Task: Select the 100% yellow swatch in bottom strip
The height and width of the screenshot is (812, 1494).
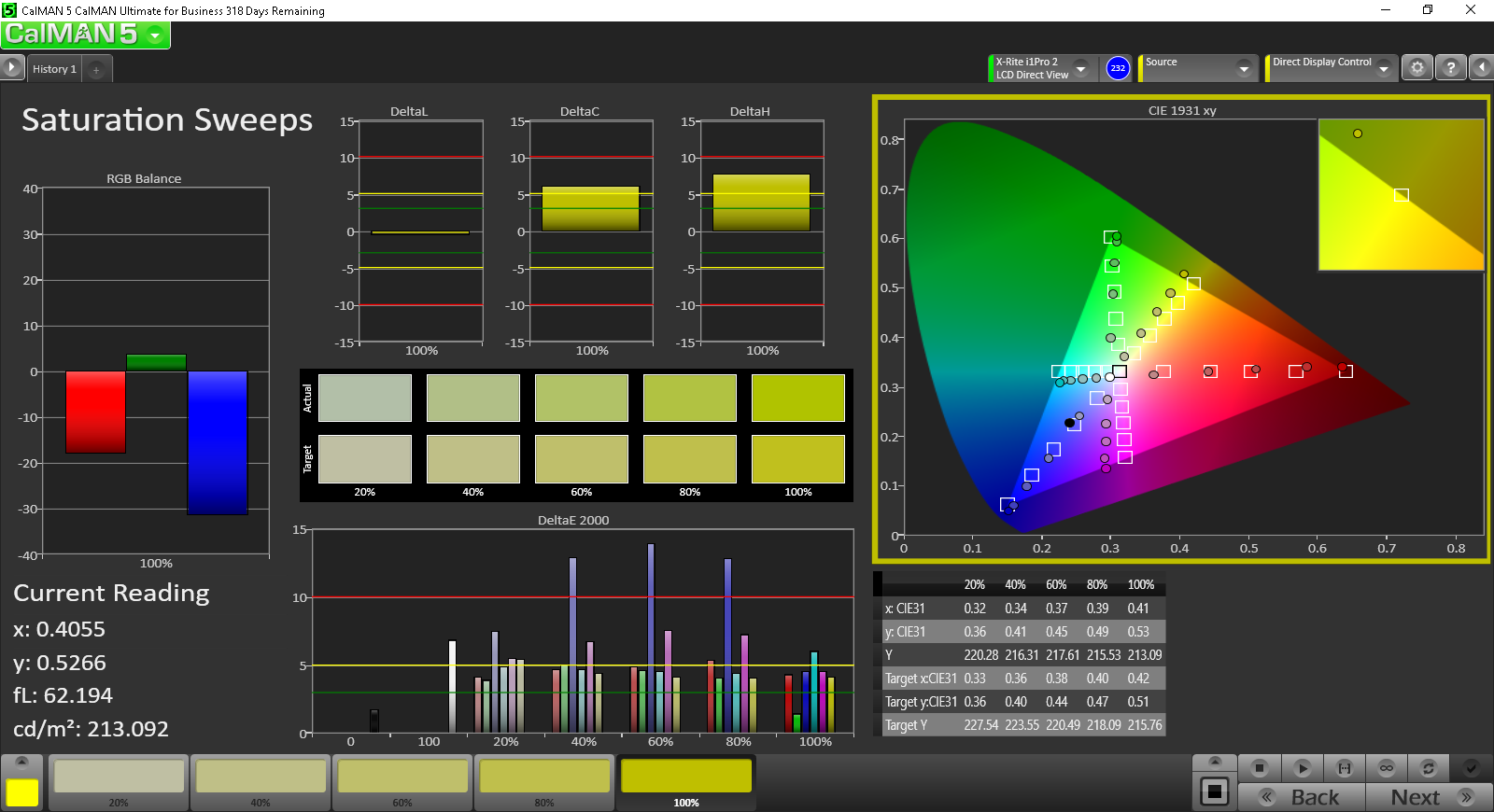Action: [686, 782]
